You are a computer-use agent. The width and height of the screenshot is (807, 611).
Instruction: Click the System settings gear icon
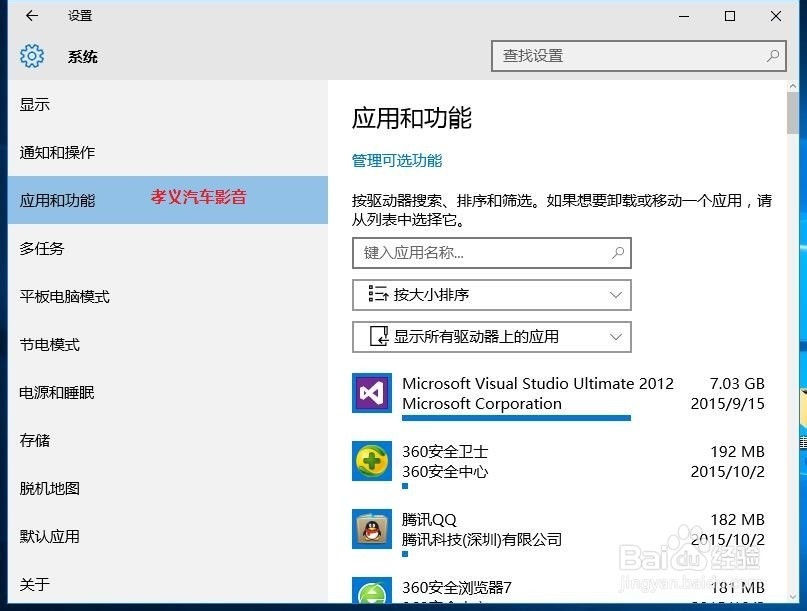click(32, 56)
